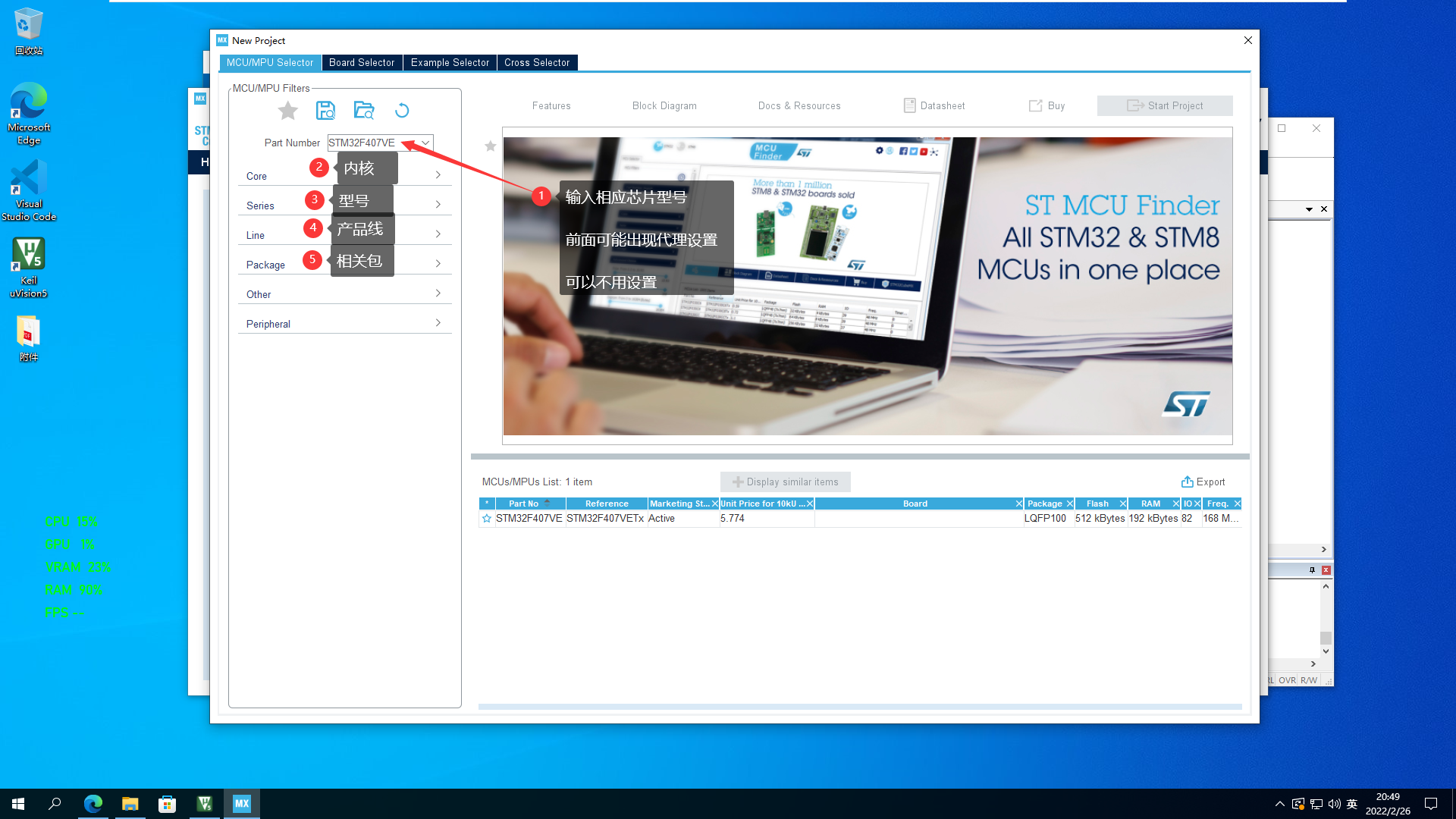The height and width of the screenshot is (819, 1456).
Task: Click the reset filters refresh icon
Action: [x=402, y=111]
